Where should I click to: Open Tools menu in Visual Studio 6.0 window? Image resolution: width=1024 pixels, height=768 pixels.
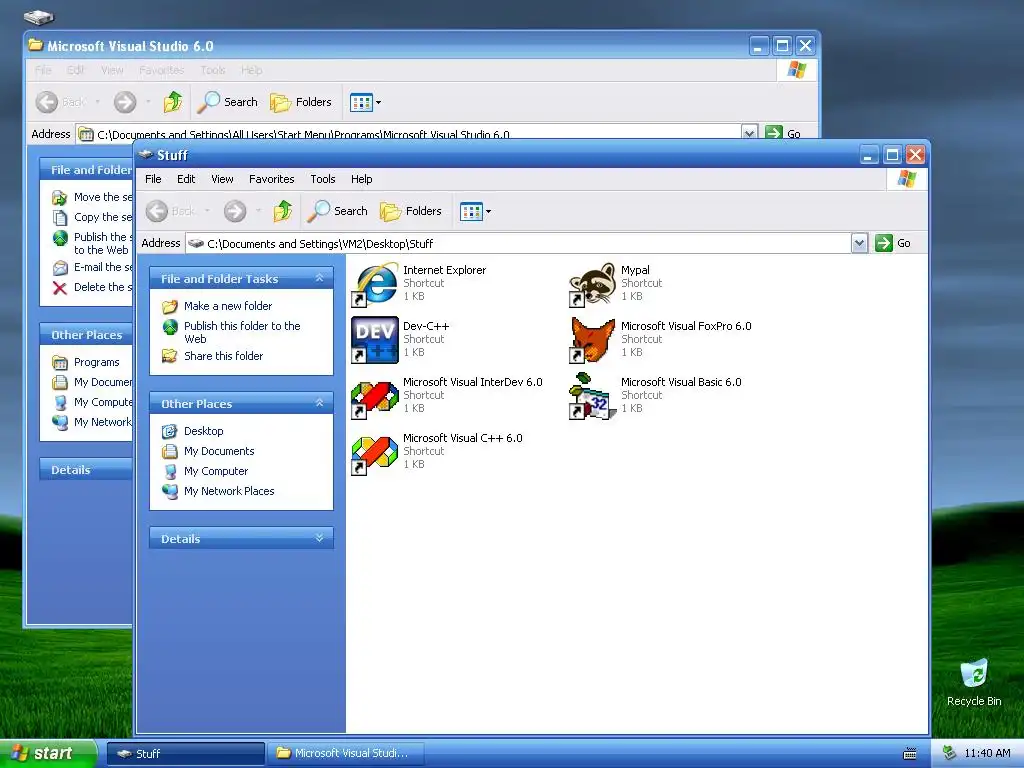213,70
